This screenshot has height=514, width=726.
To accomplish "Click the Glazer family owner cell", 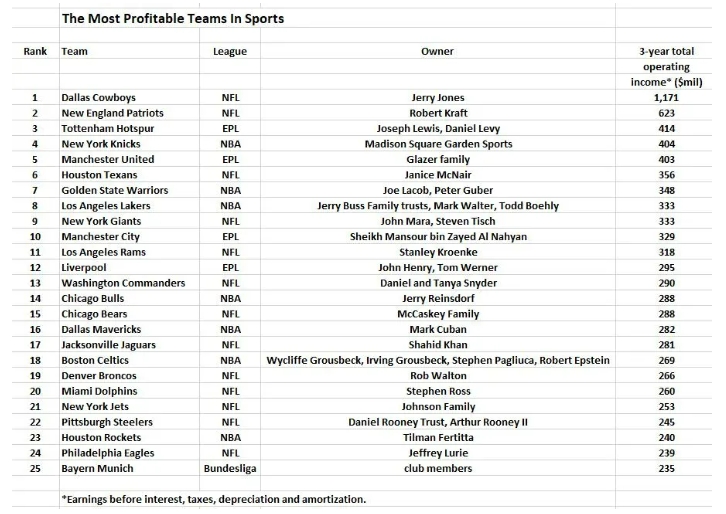I will (x=438, y=159).
